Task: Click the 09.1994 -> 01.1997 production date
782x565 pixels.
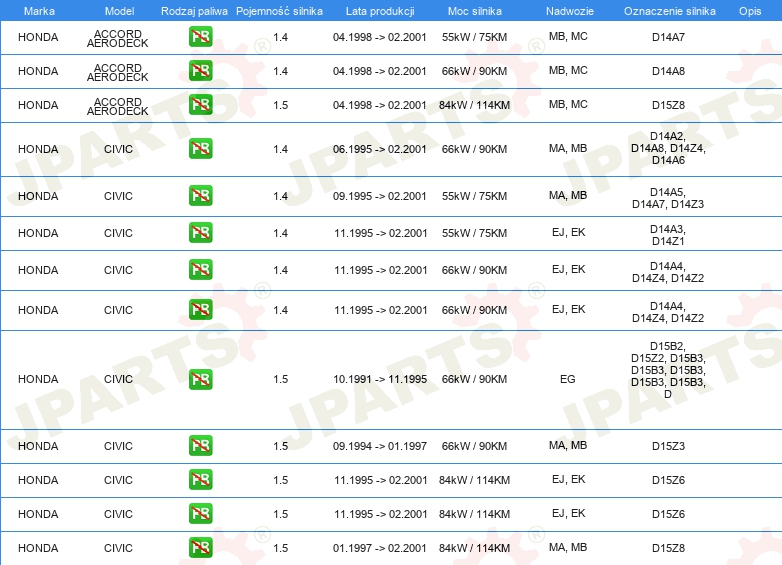Action: pos(380,446)
